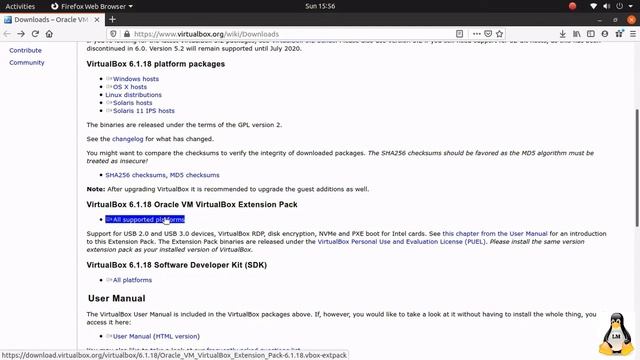Open the Firefox Web Browser app menu
The height and width of the screenshot is (360, 640).
pos(92,6)
